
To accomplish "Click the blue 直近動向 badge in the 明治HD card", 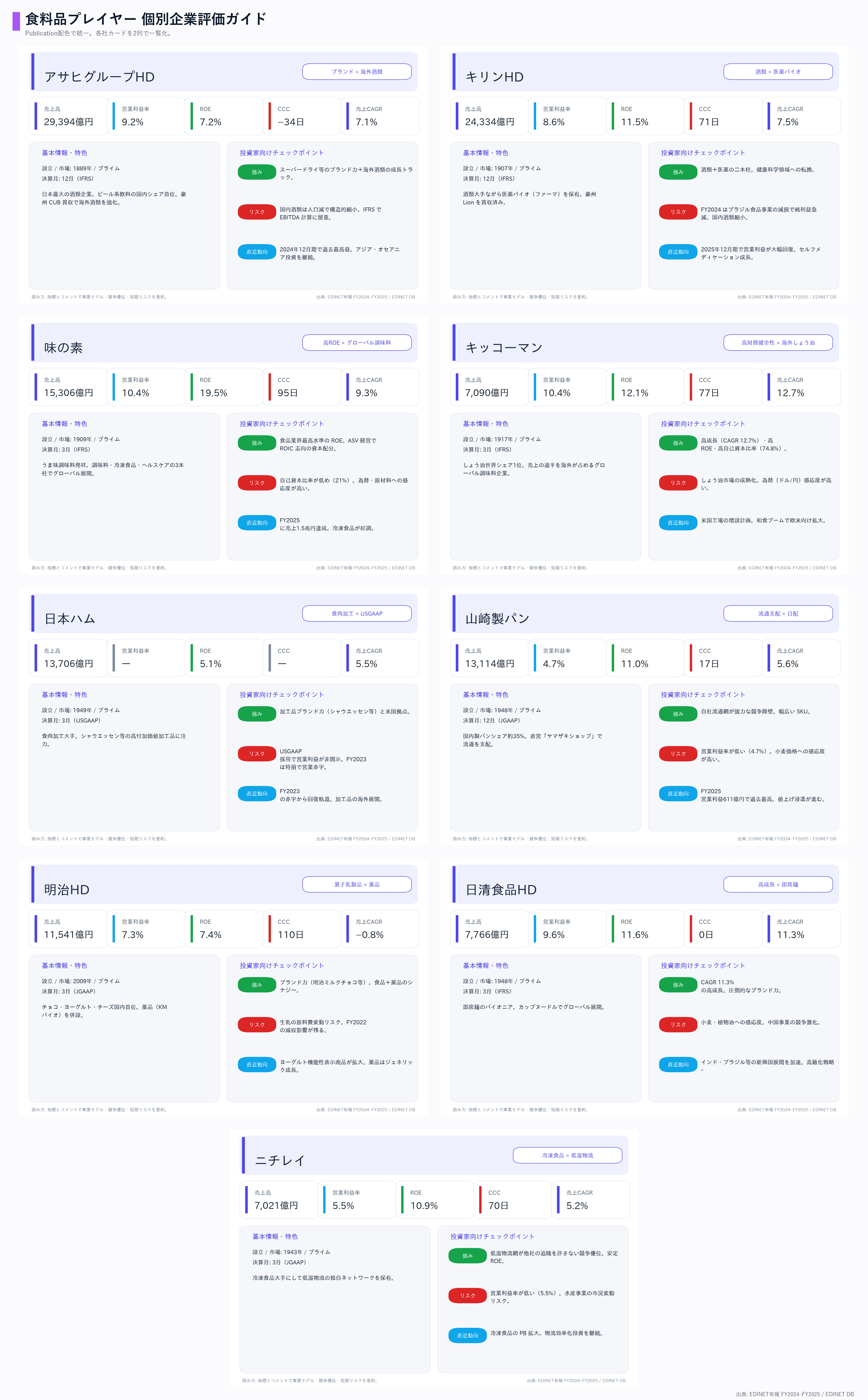I will coord(257,1064).
